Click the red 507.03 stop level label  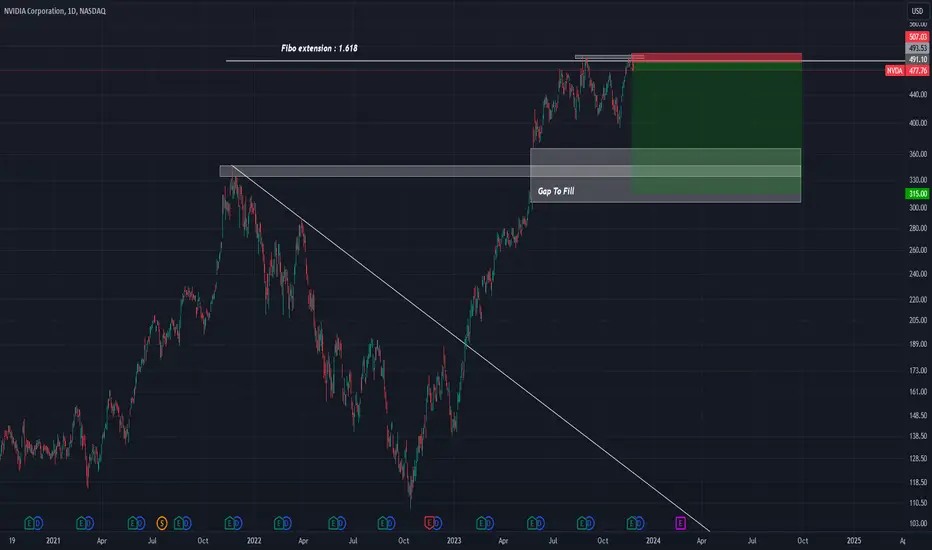pyautogui.click(x=917, y=37)
